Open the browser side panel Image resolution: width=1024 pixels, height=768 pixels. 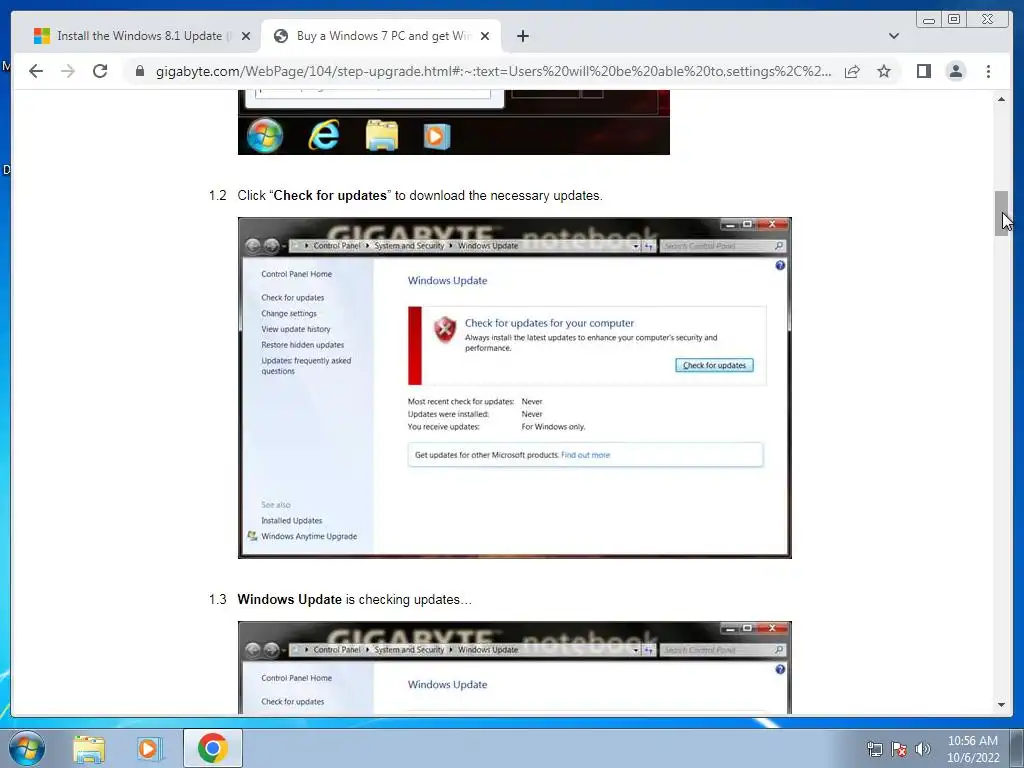[x=923, y=71]
